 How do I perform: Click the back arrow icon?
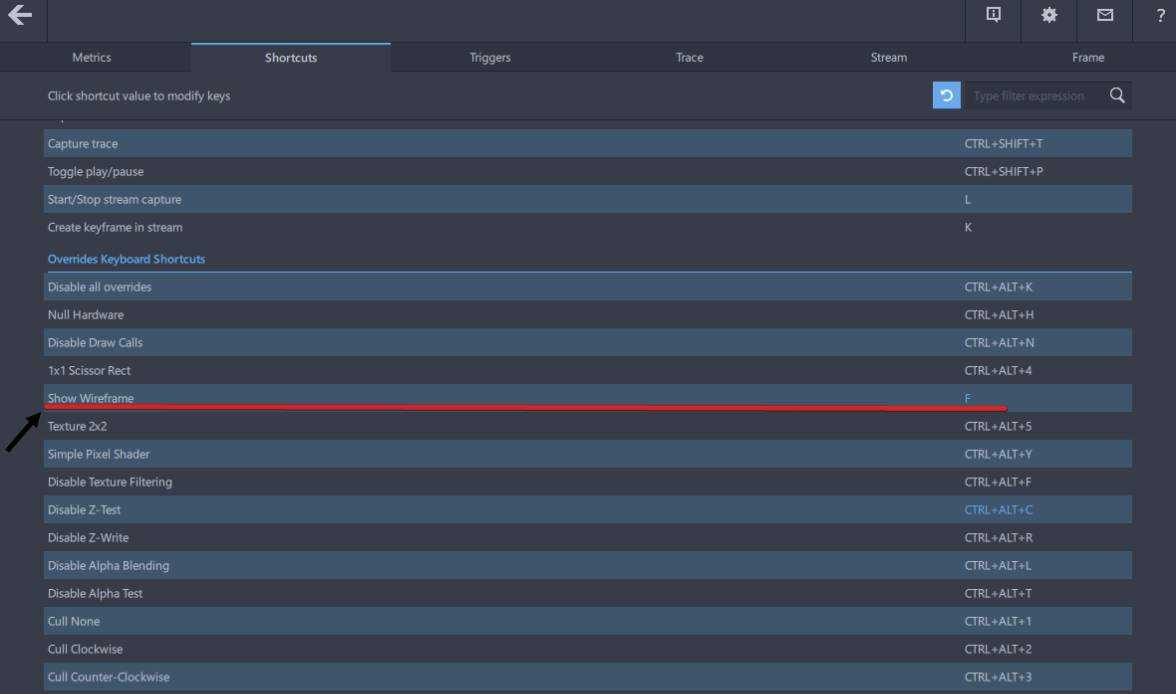pyautogui.click(x=20, y=15)
